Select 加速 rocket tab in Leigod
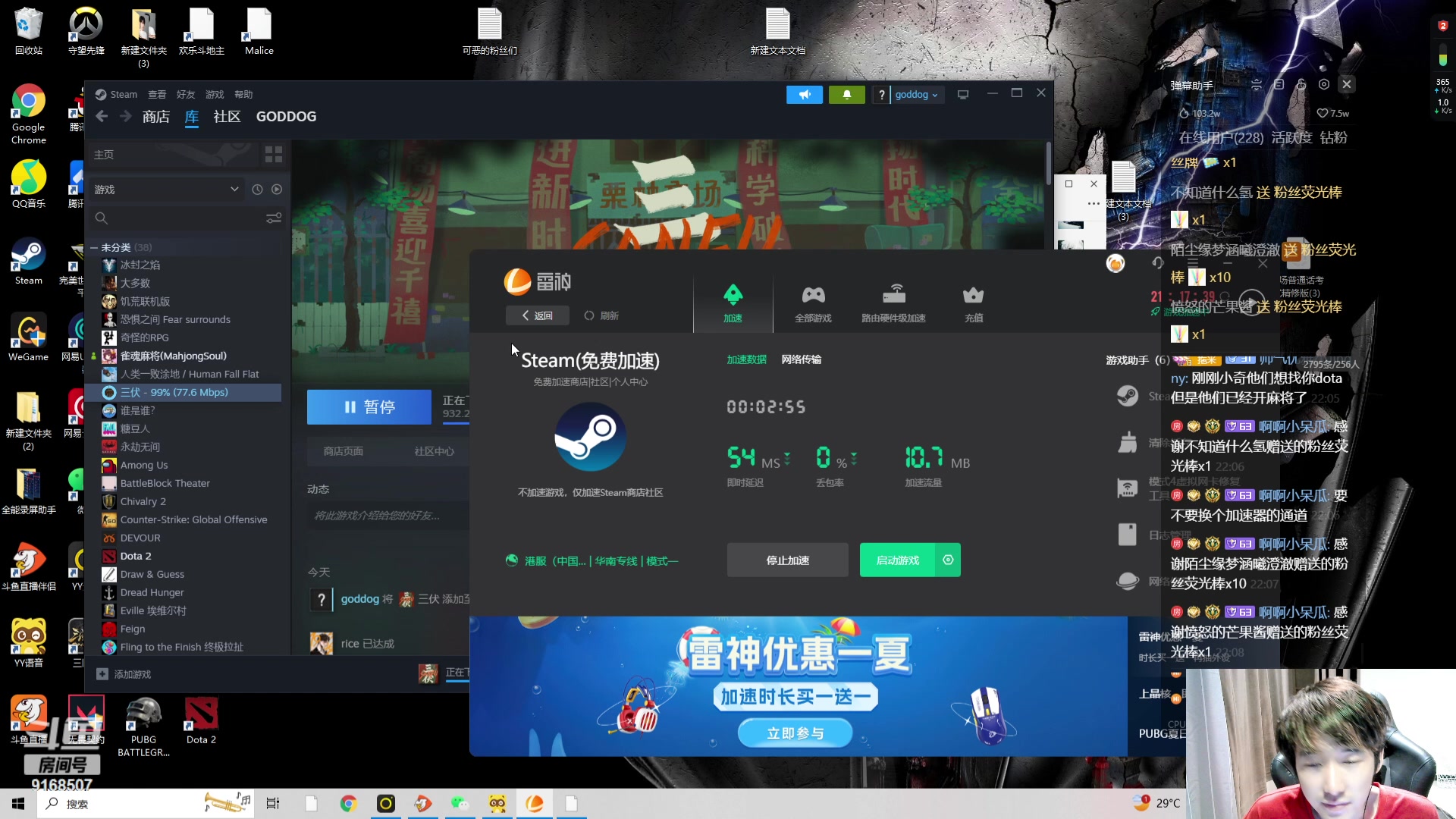The height and width of the screenshot is (819, 1456). tap(733, 303)
